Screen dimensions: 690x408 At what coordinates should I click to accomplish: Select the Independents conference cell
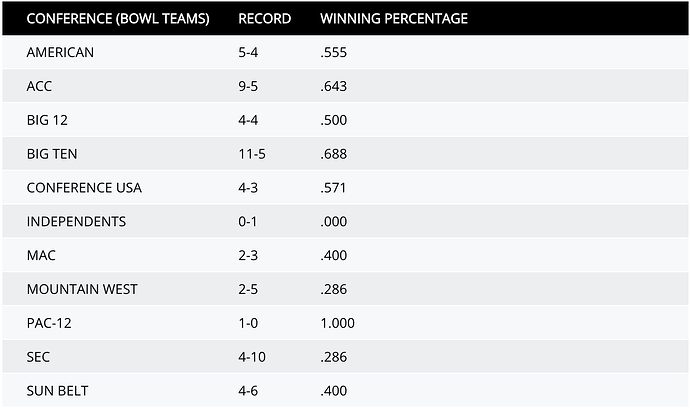tap(76, 221)
